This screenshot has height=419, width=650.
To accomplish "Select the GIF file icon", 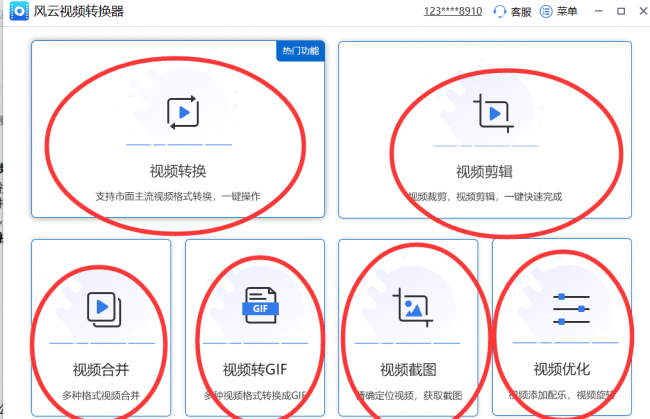I will tap(260, 305).
